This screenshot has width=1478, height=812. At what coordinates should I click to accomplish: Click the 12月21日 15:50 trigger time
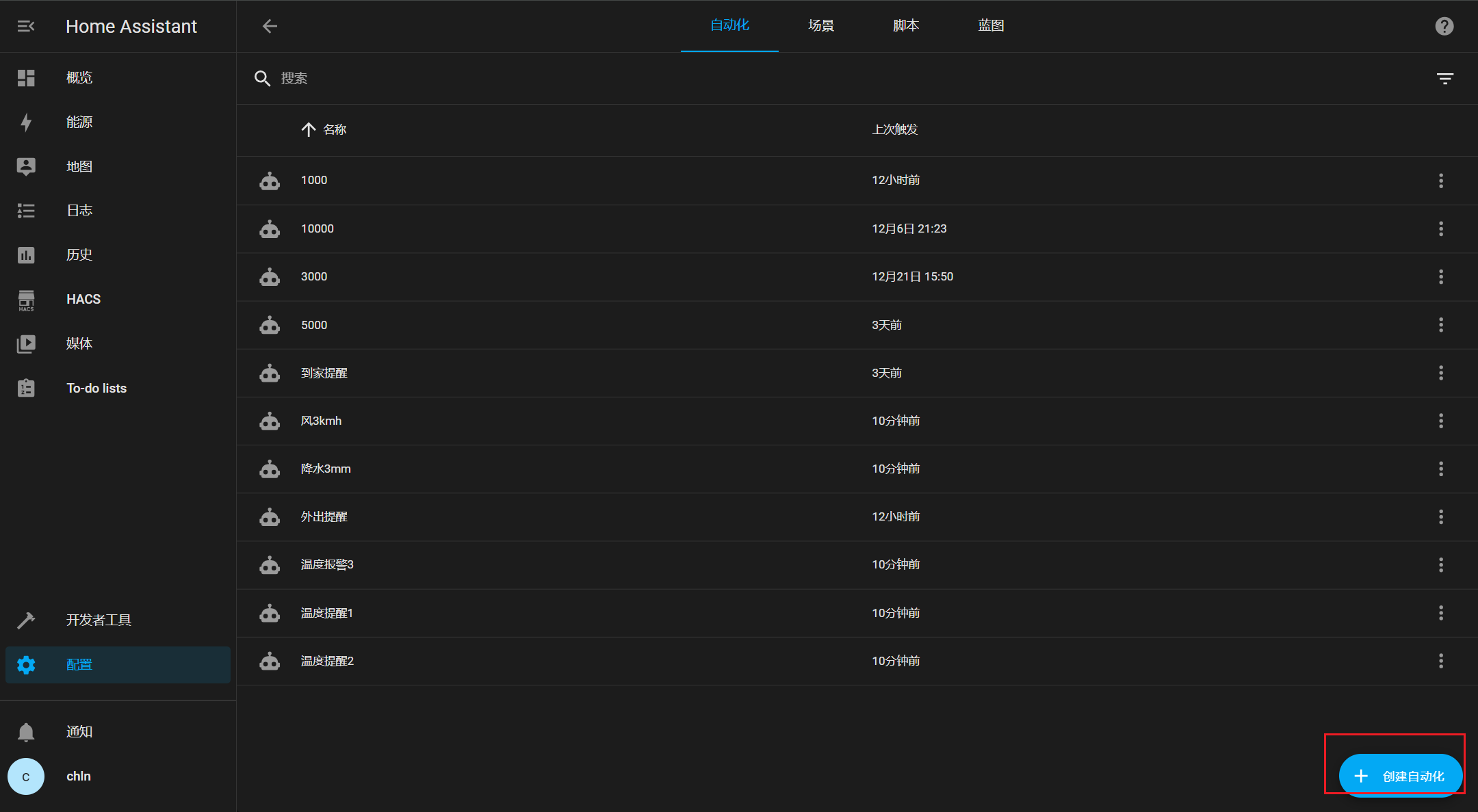point(913,277)
